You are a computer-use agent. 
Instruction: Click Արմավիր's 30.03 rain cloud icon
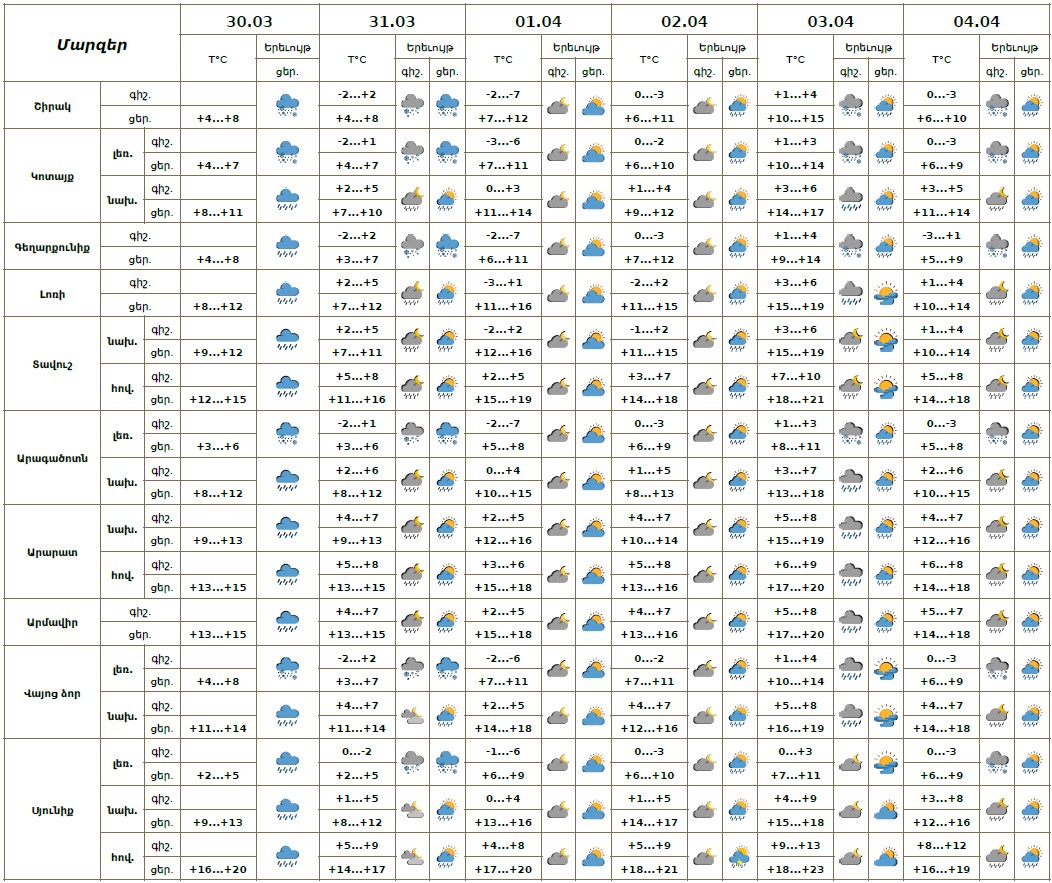point(288,622)
